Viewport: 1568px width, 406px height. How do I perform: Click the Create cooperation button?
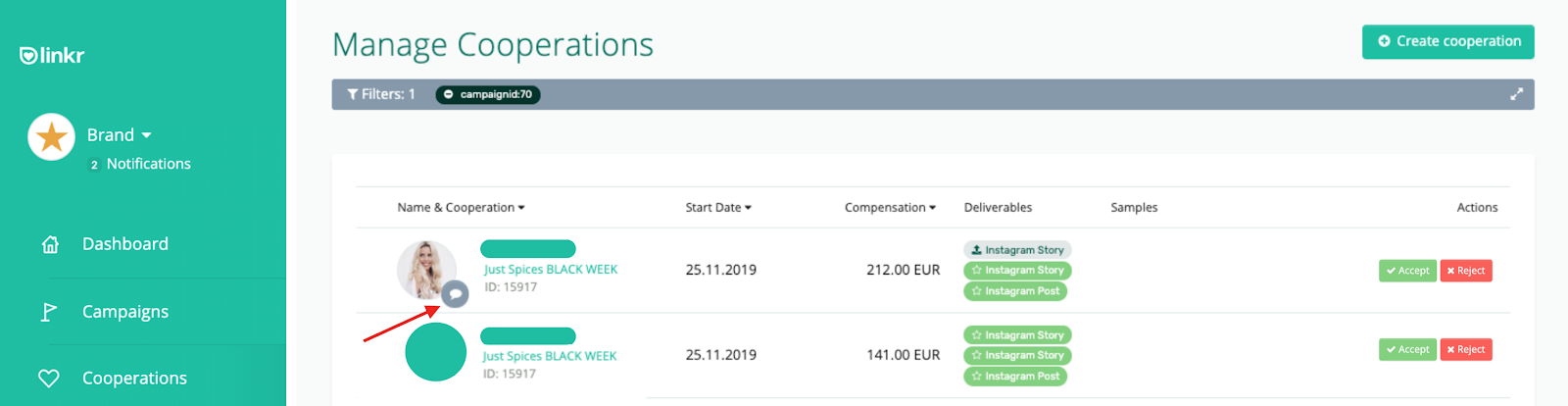(1447, 41)
